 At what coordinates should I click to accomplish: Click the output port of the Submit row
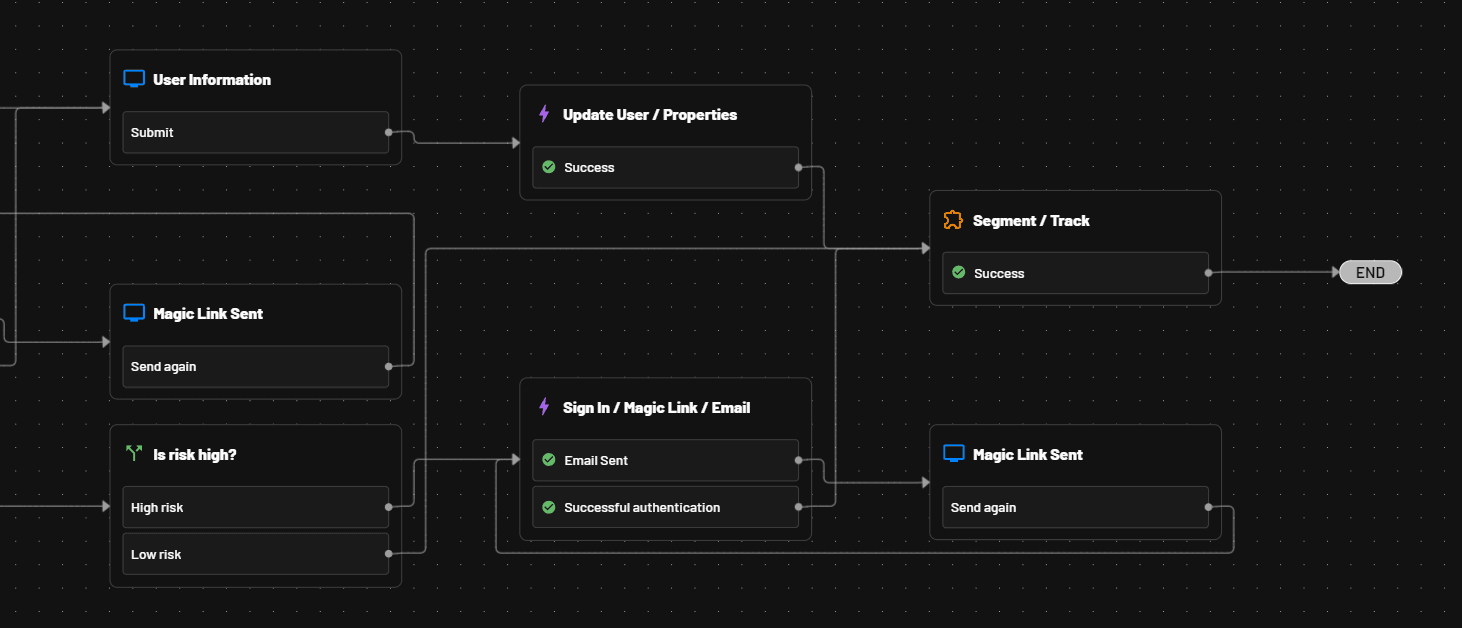pyautogui.click(x=388, y=132)
